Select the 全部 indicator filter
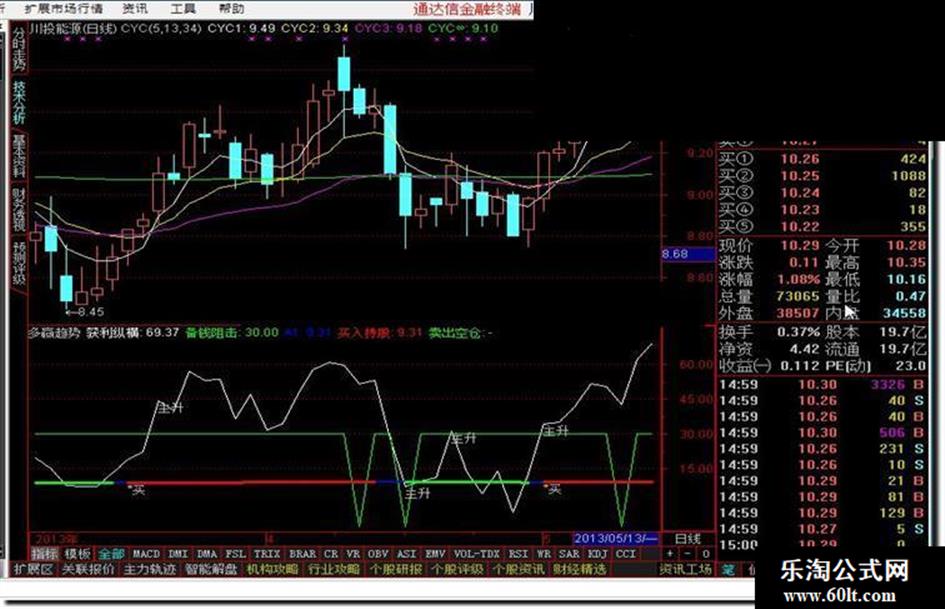Viewport: 945px width, 609px height. (111, 554)
